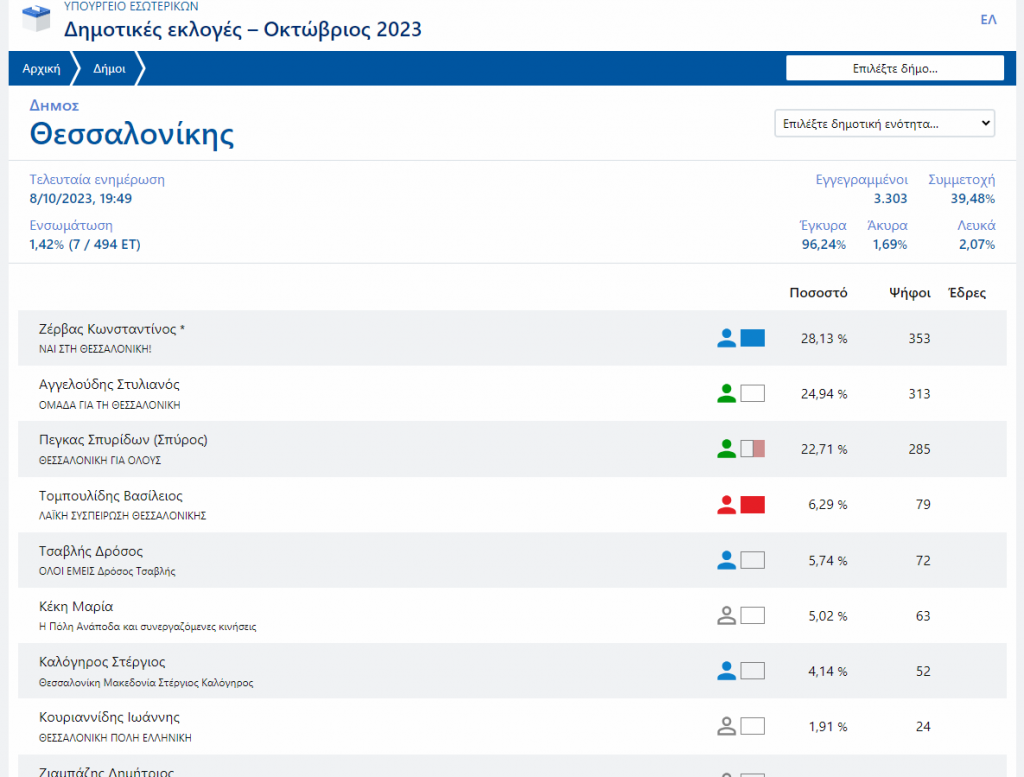The height and width of the screenshot is (777, 1024).
Task: Open the 'Επιλέξτε δήμο...' selector
Action: tap(894, 68)
